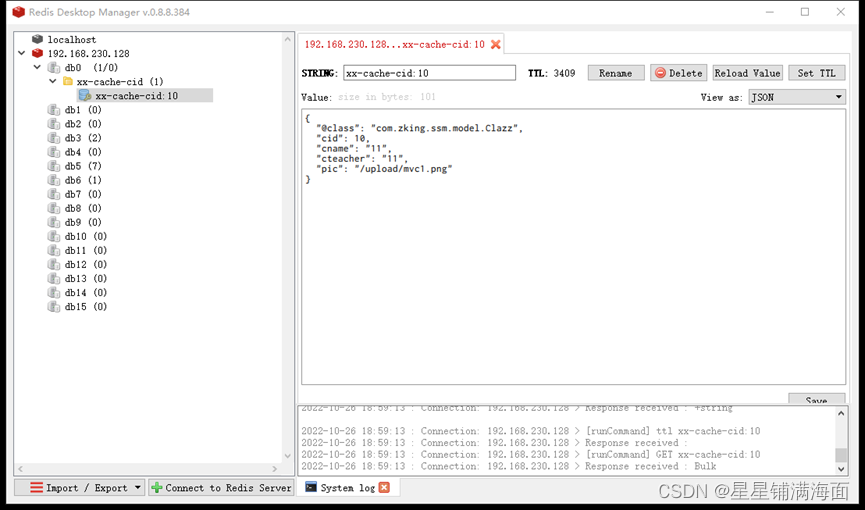Viewport: 865px width, 510px height.
Task: Click the log panel scroll down arrow
Action: pos(841,469)
